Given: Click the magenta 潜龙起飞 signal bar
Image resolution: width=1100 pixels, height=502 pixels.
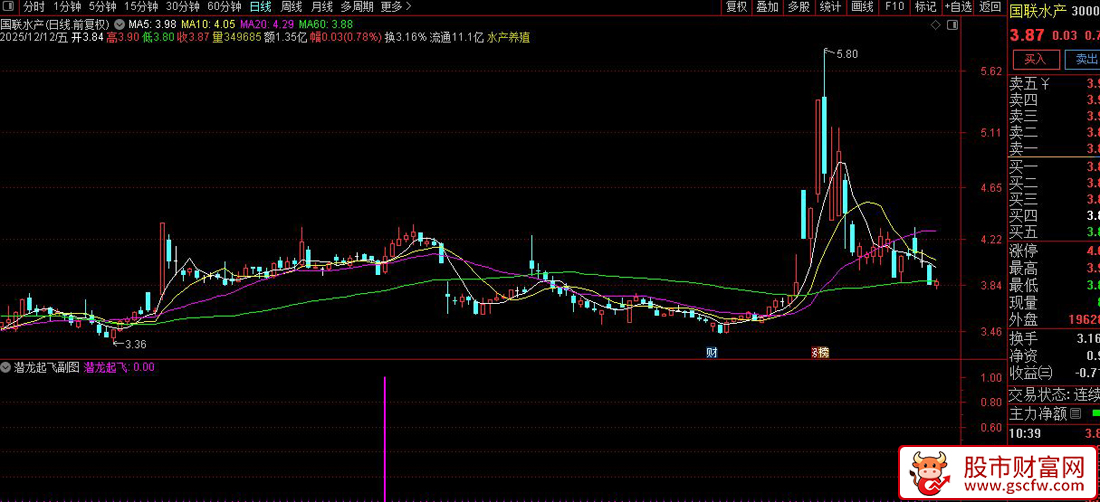Looking at the screenshot, I should coord(384,439).
